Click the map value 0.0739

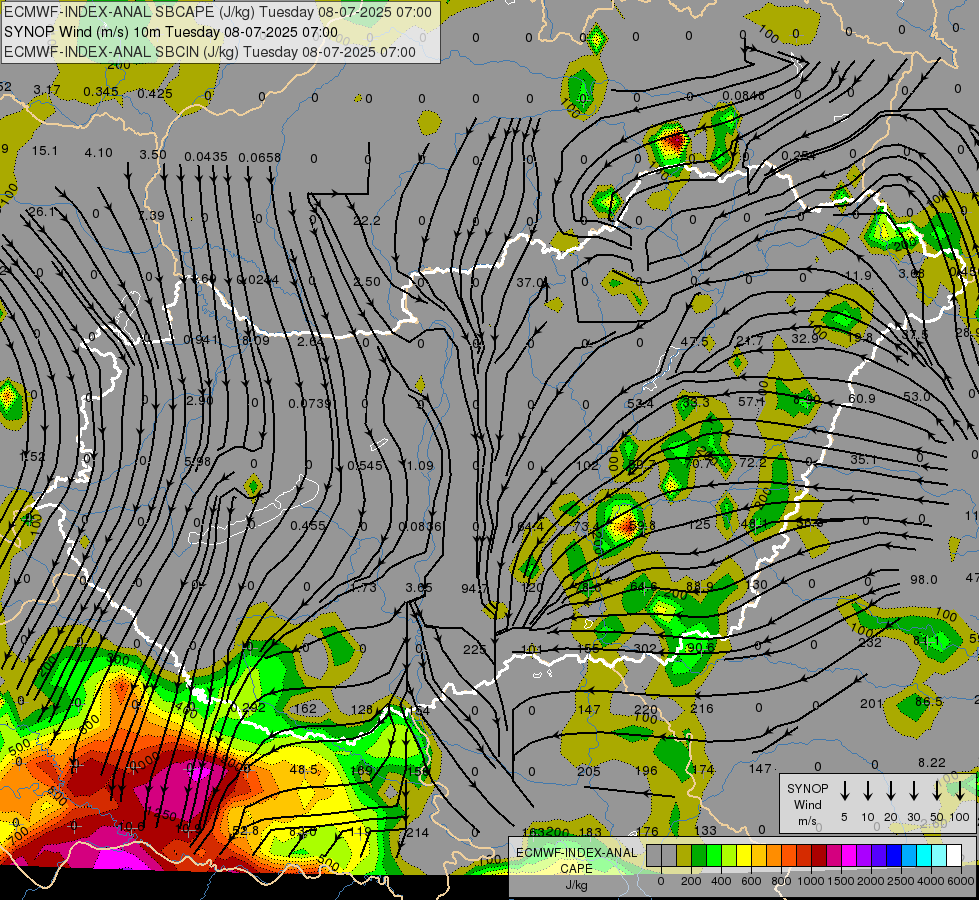[309, 404]
